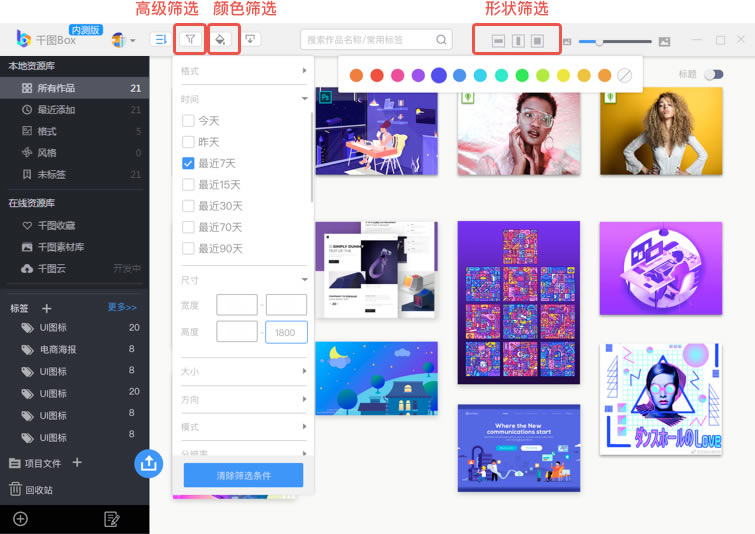Select 所有作品 in local library

tap(75, 88)
